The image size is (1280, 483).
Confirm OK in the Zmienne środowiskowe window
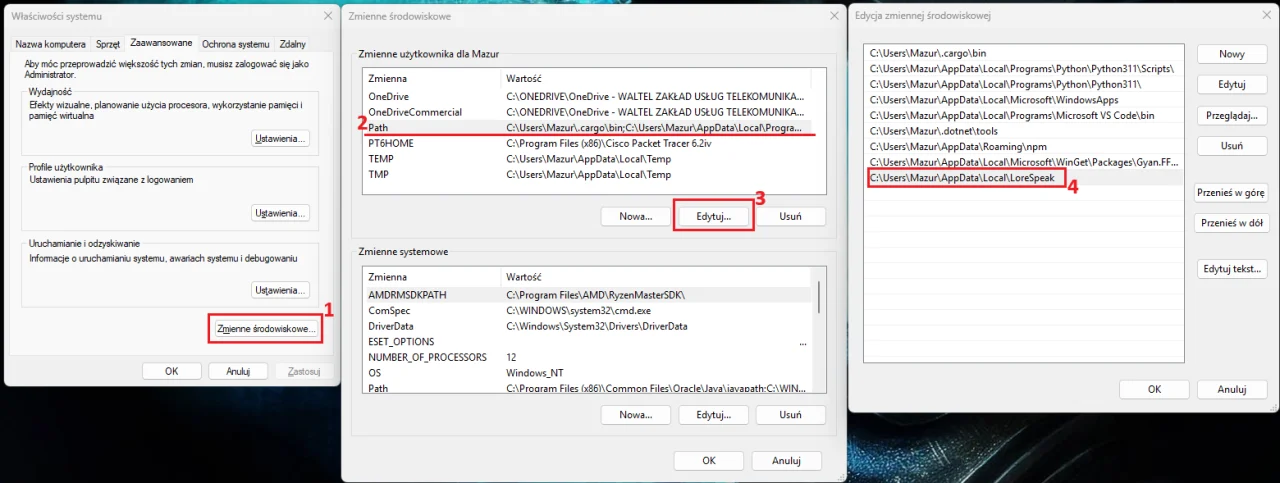[x=708, y=461]
